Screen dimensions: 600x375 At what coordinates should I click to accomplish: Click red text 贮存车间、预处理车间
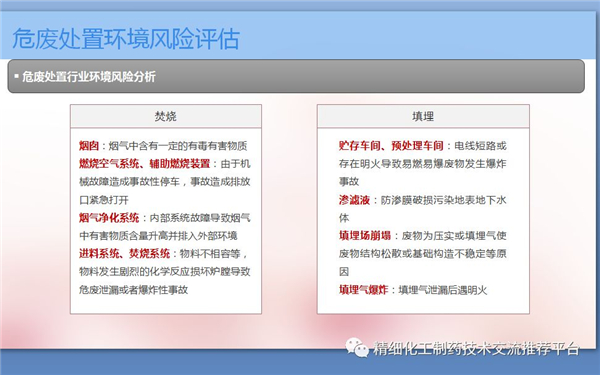click(391, 146)
